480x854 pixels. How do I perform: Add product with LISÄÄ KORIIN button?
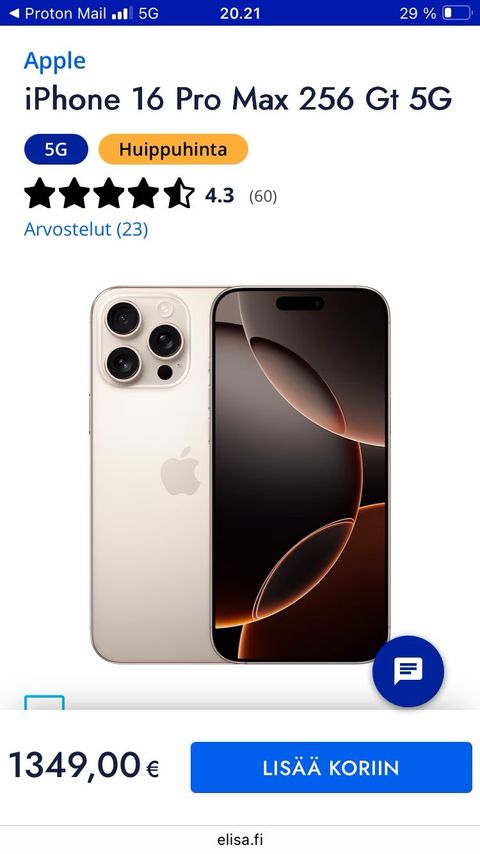(331, 767)
